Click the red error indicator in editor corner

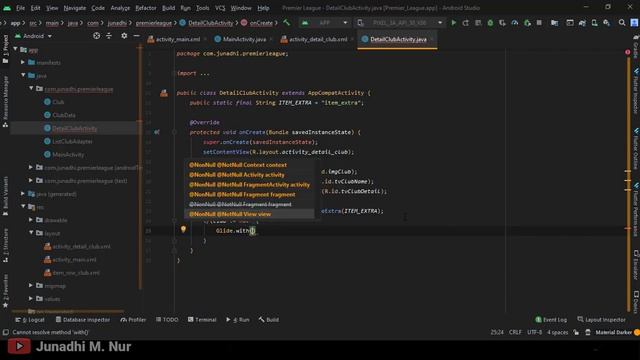627,52
